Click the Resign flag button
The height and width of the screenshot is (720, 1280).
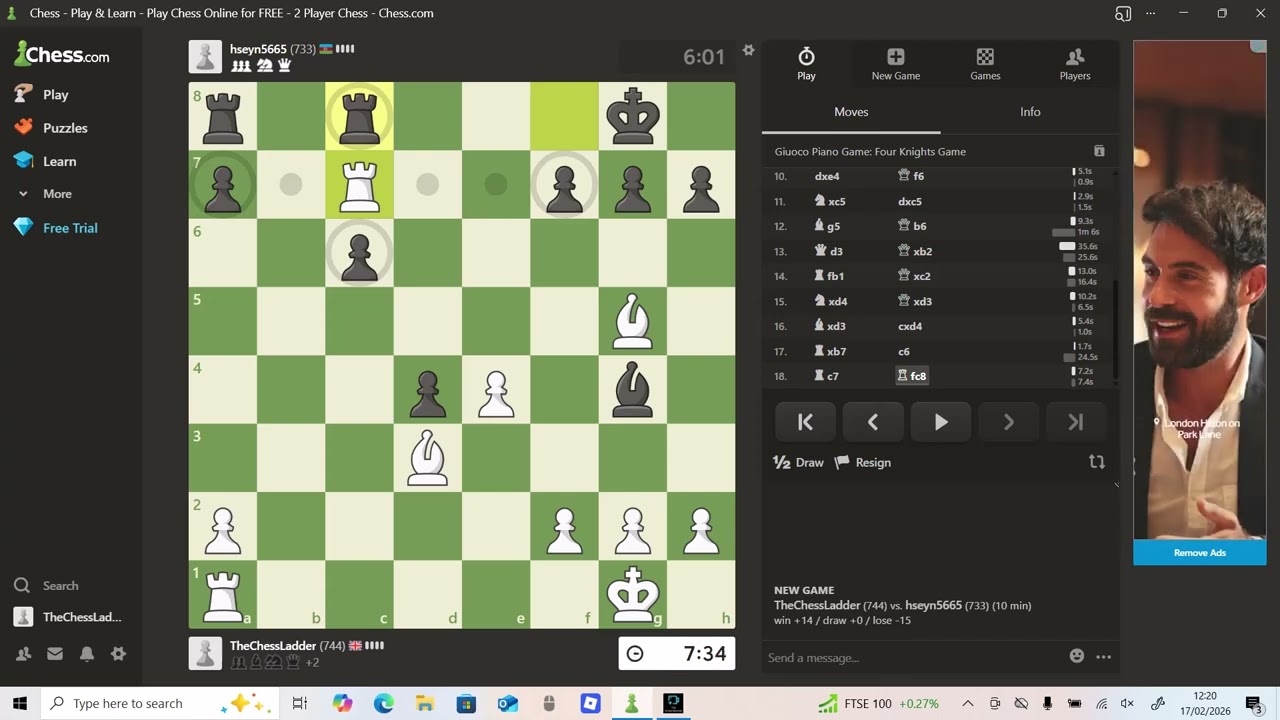[862, 463]
